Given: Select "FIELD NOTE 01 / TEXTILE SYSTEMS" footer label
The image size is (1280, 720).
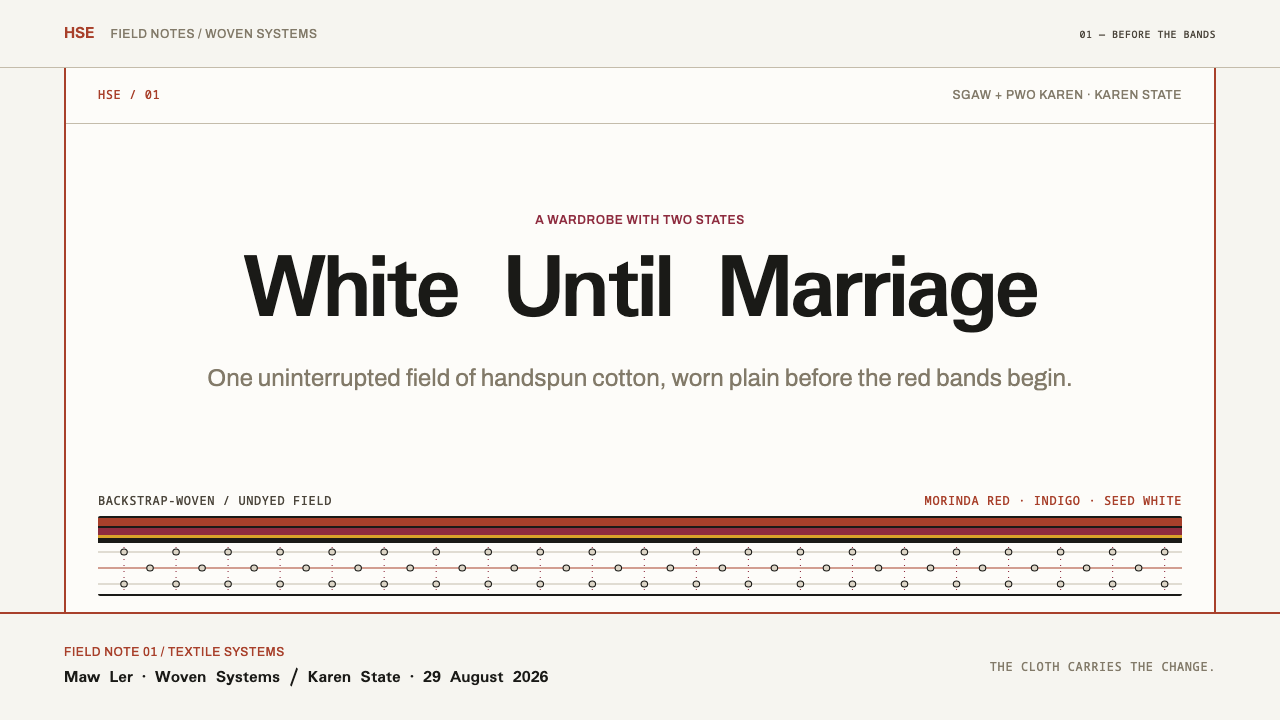Looking at the screenshot, I should [174, 652].
